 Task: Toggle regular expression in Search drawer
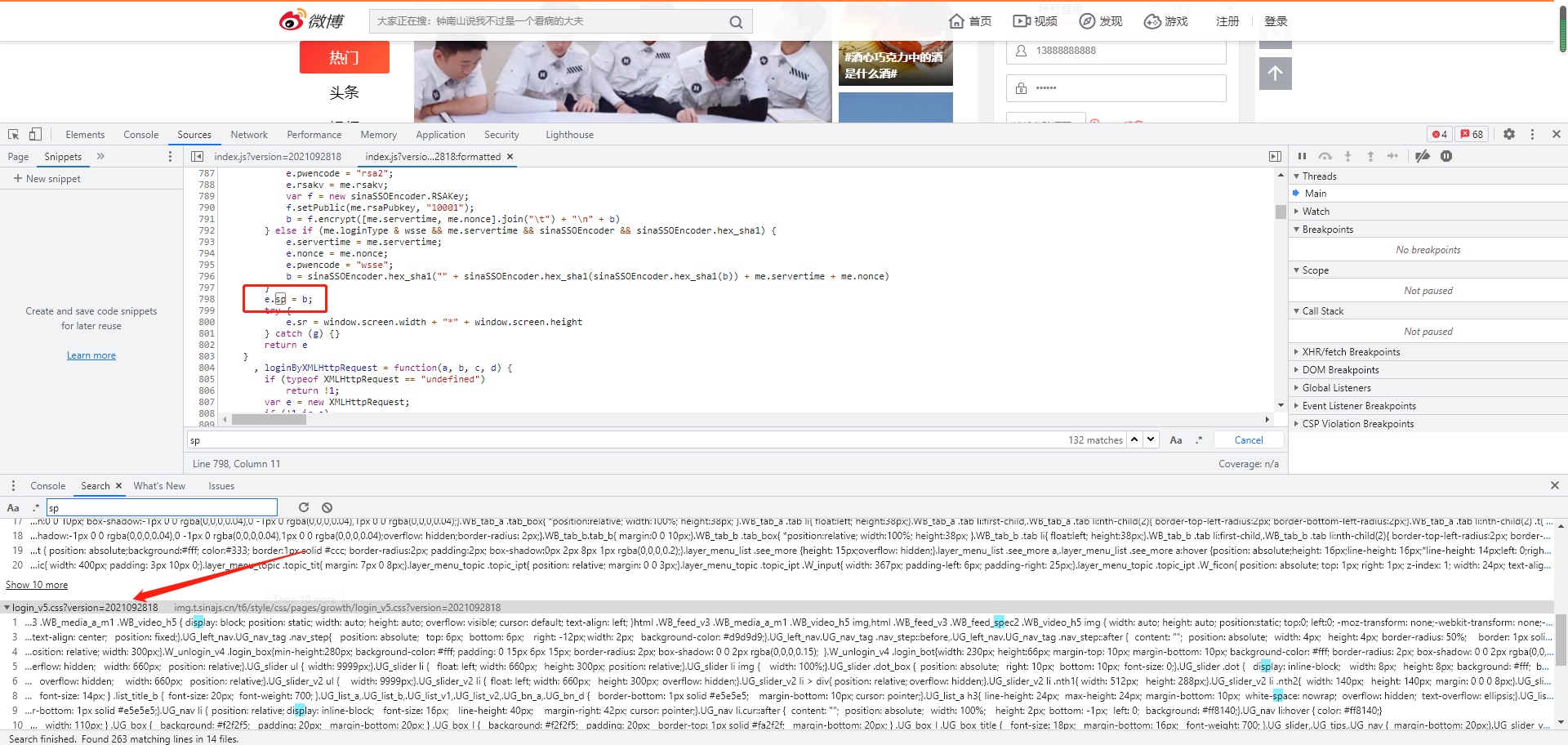[x=35, y=507]
